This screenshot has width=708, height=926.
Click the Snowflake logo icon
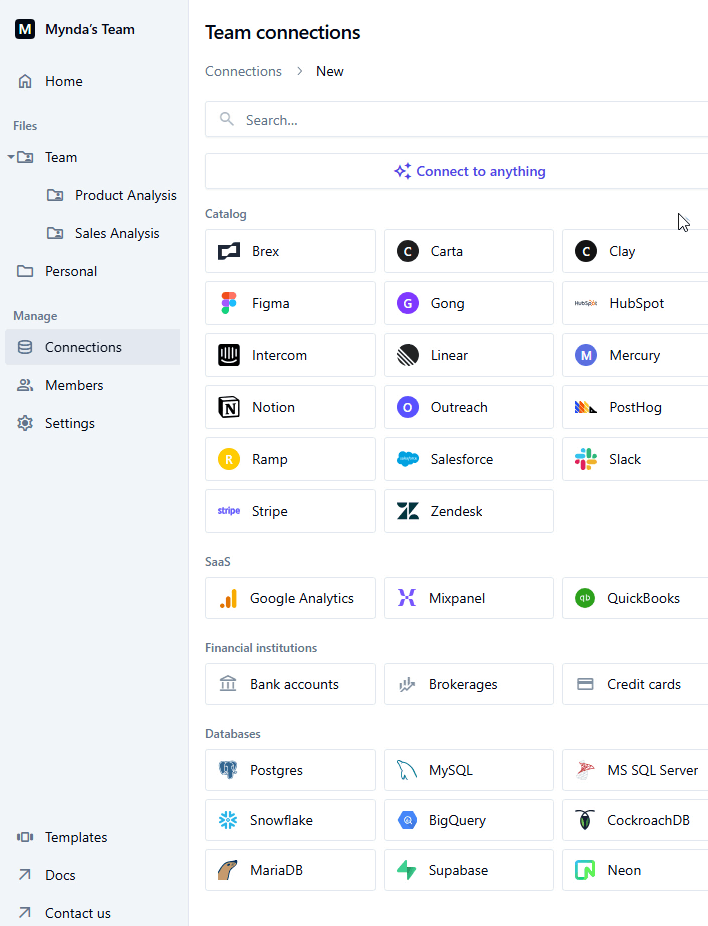pos(228,820)
